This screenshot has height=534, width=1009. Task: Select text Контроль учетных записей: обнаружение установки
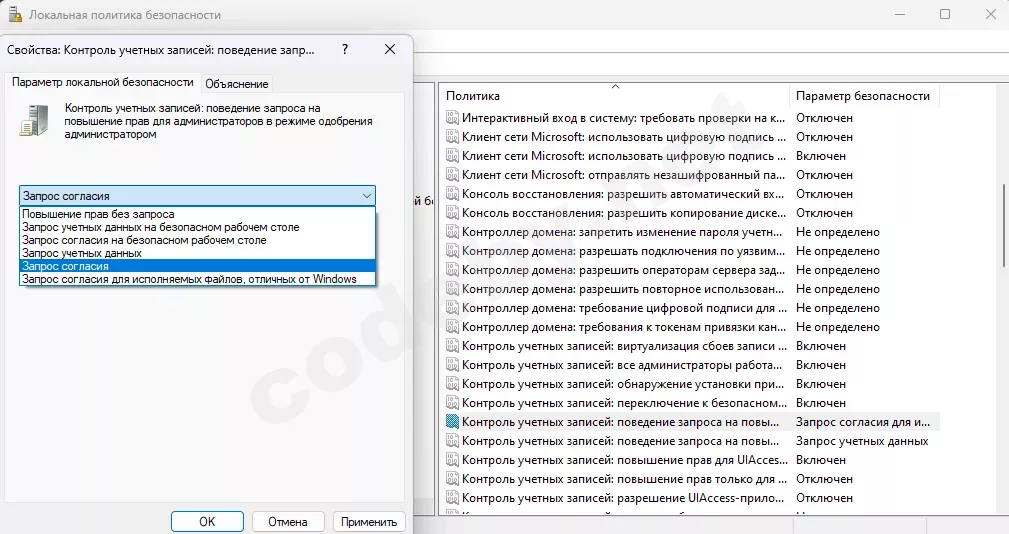pyautogui.click(x=623, y=384)
